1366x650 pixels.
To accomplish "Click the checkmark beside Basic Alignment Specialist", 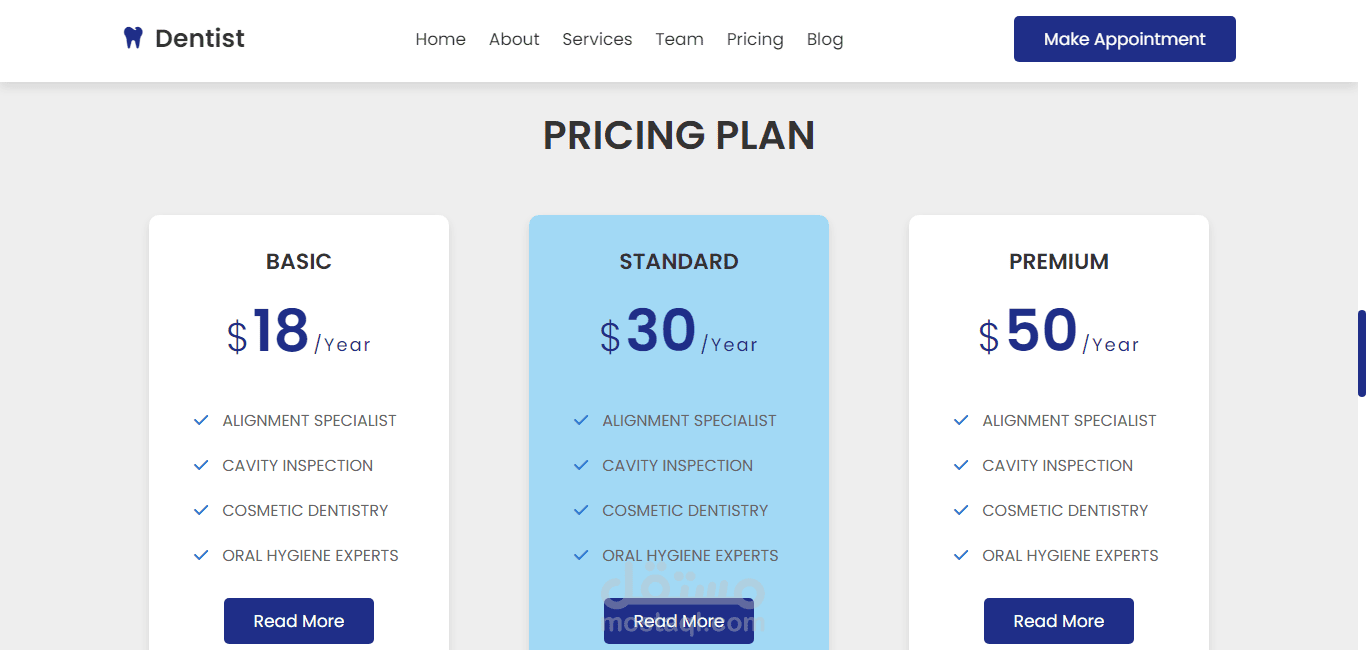I will 201,420.
